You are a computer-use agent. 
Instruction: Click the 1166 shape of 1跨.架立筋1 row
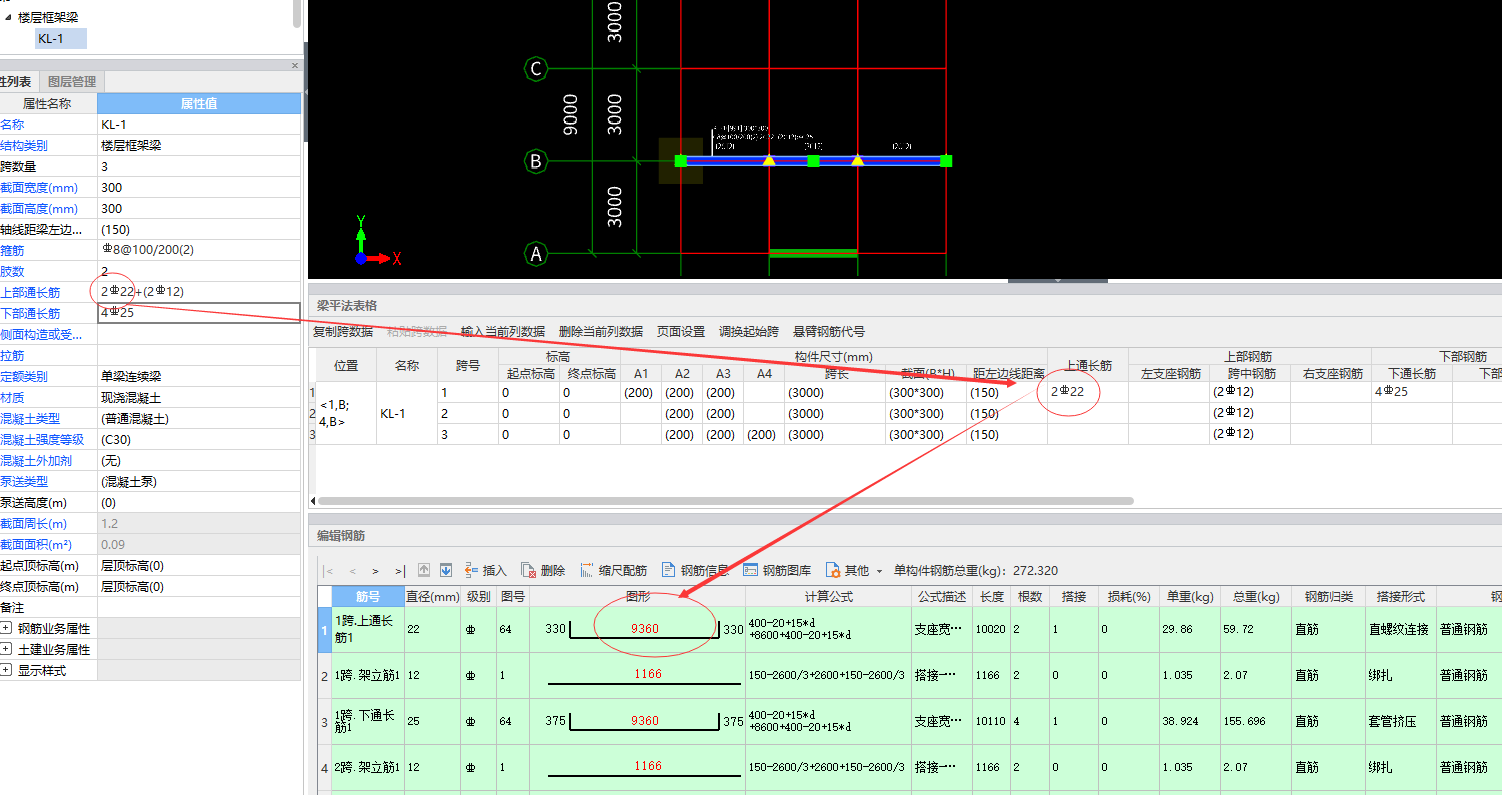coord(647,674)
